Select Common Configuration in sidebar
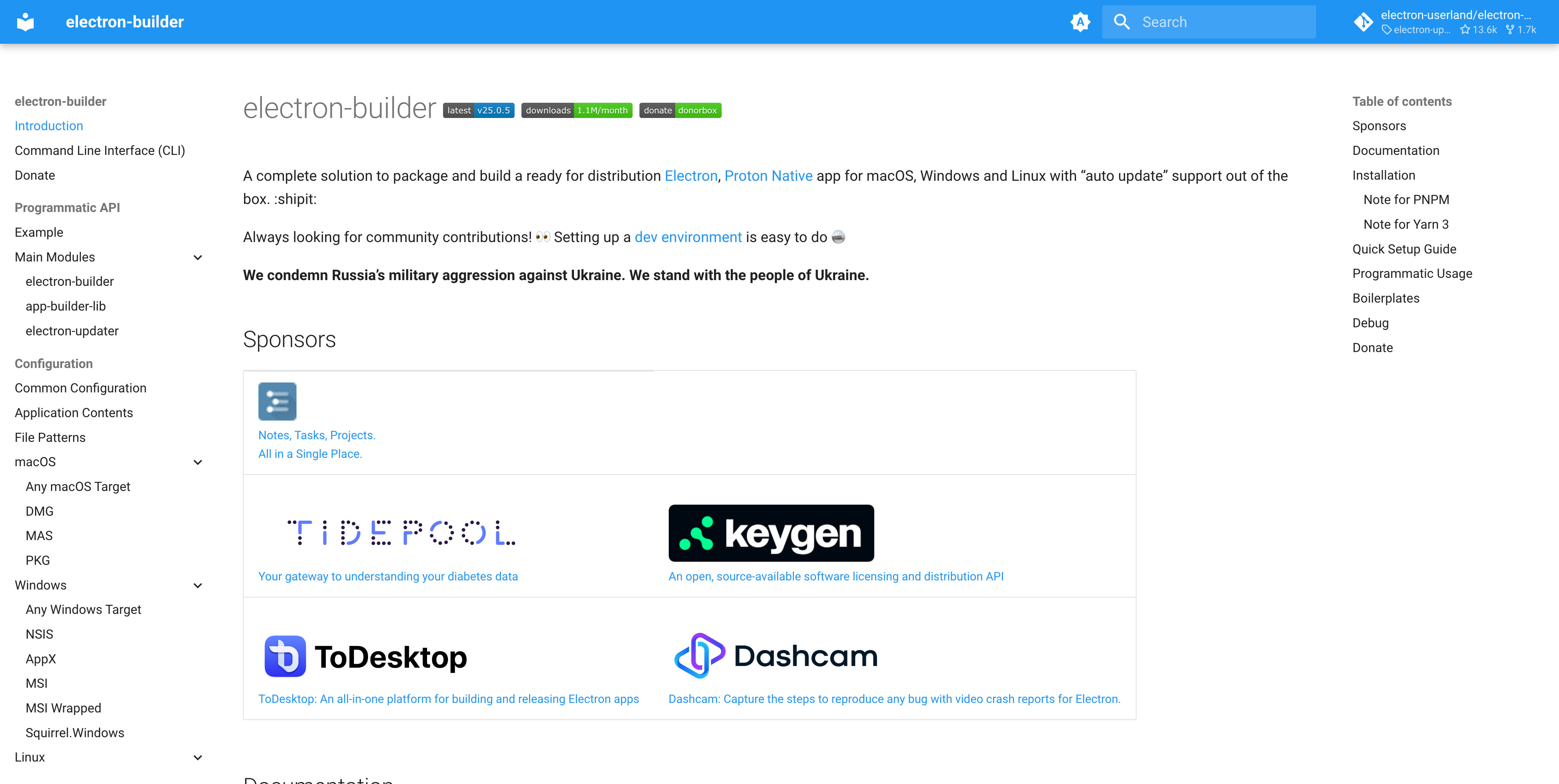 80,388
